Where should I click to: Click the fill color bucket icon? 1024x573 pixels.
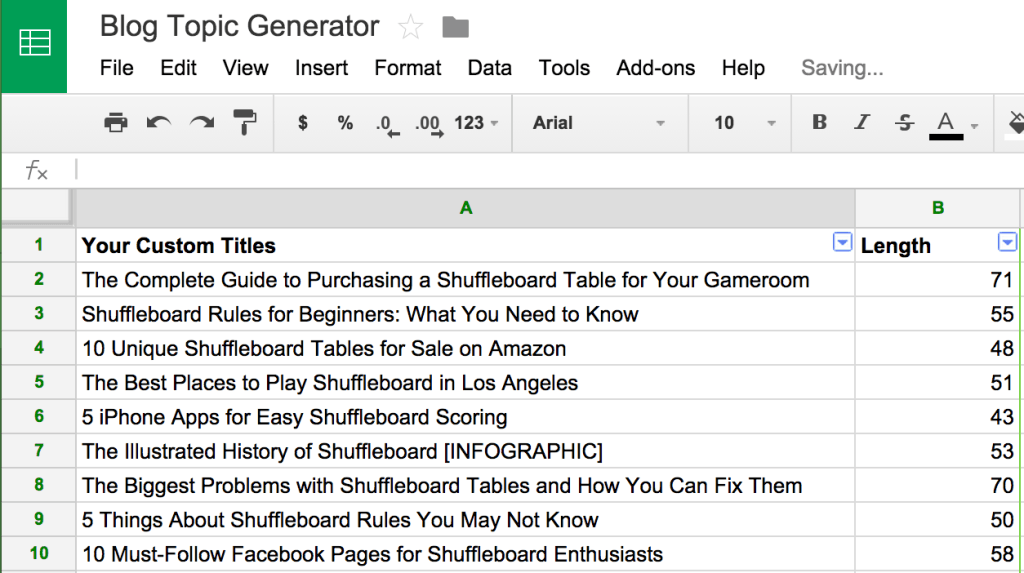(x=1016, y=124)
